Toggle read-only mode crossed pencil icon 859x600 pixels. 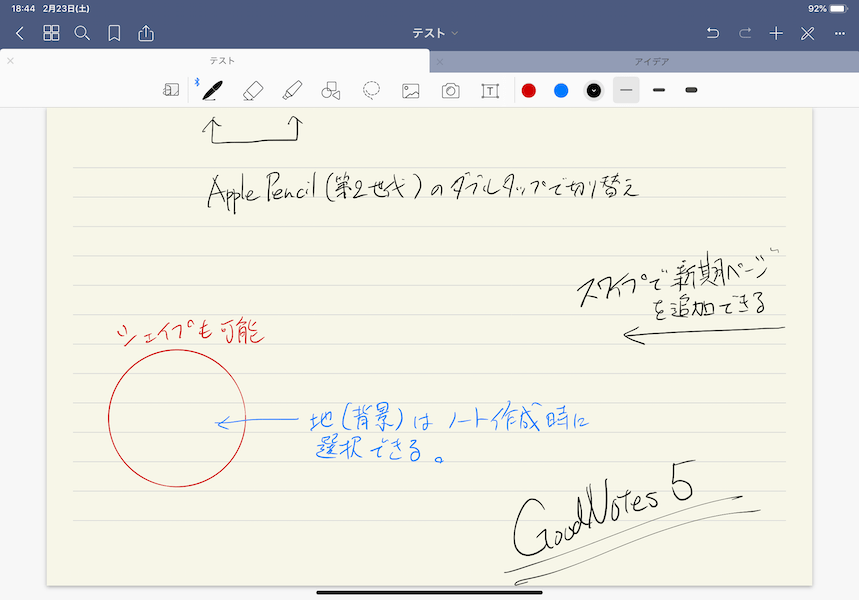(808, 33)
